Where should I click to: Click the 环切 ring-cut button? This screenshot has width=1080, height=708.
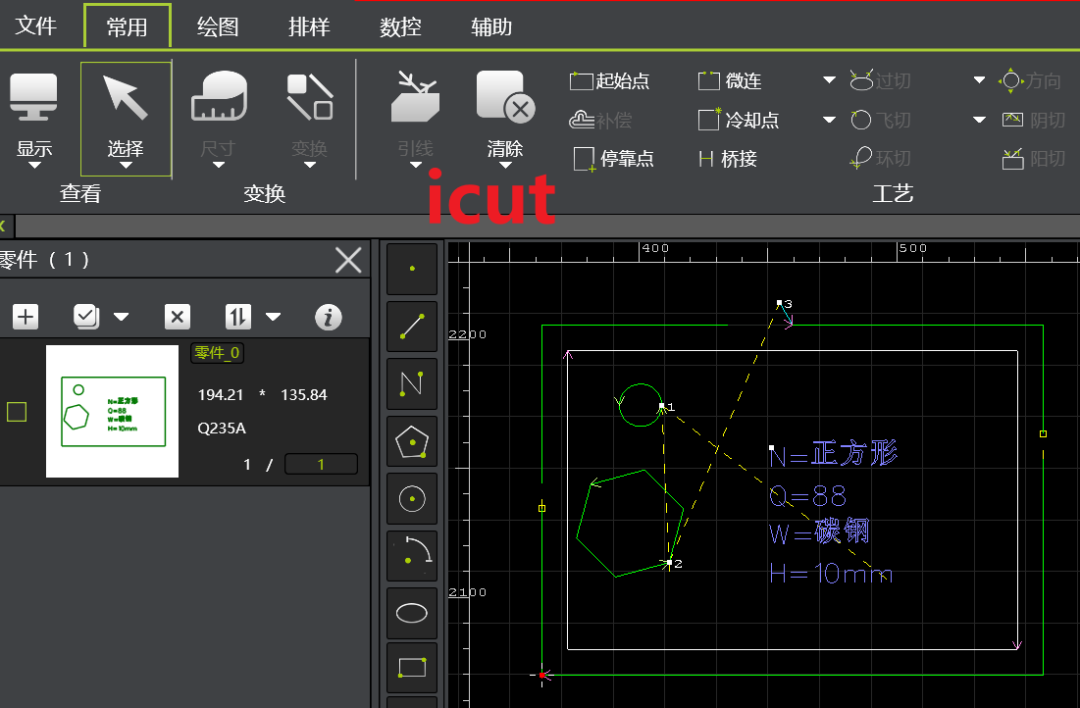(880, 158)
